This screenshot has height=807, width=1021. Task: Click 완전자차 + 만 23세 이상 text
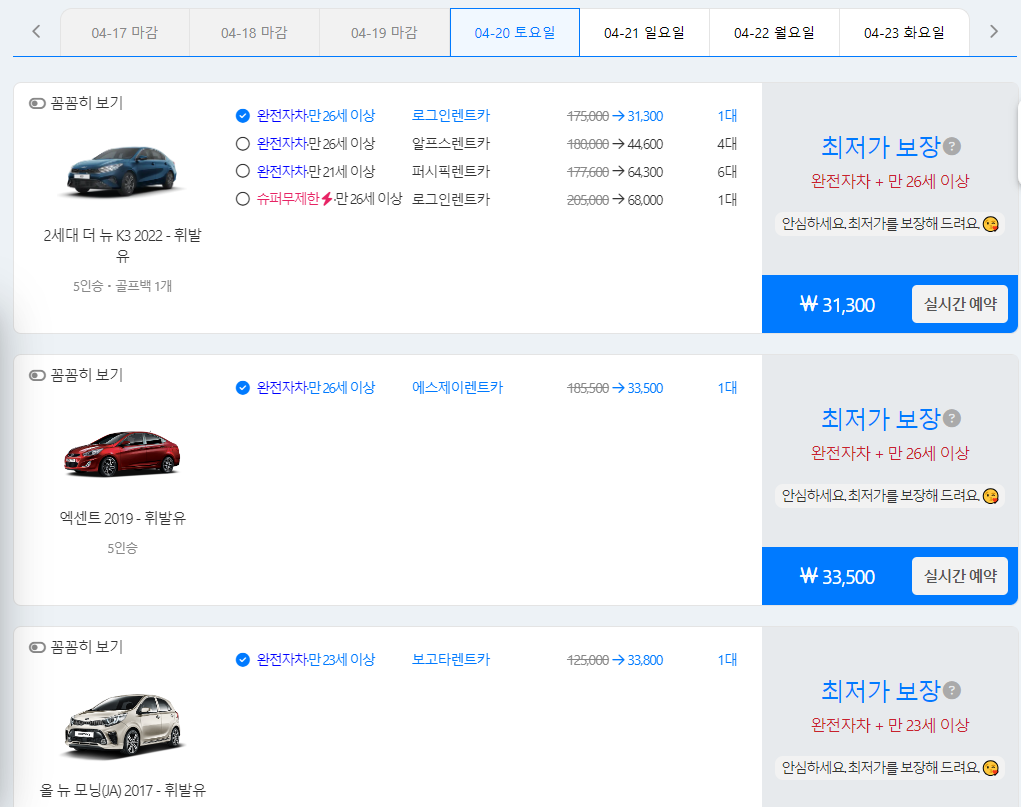(x=889, y=725)
